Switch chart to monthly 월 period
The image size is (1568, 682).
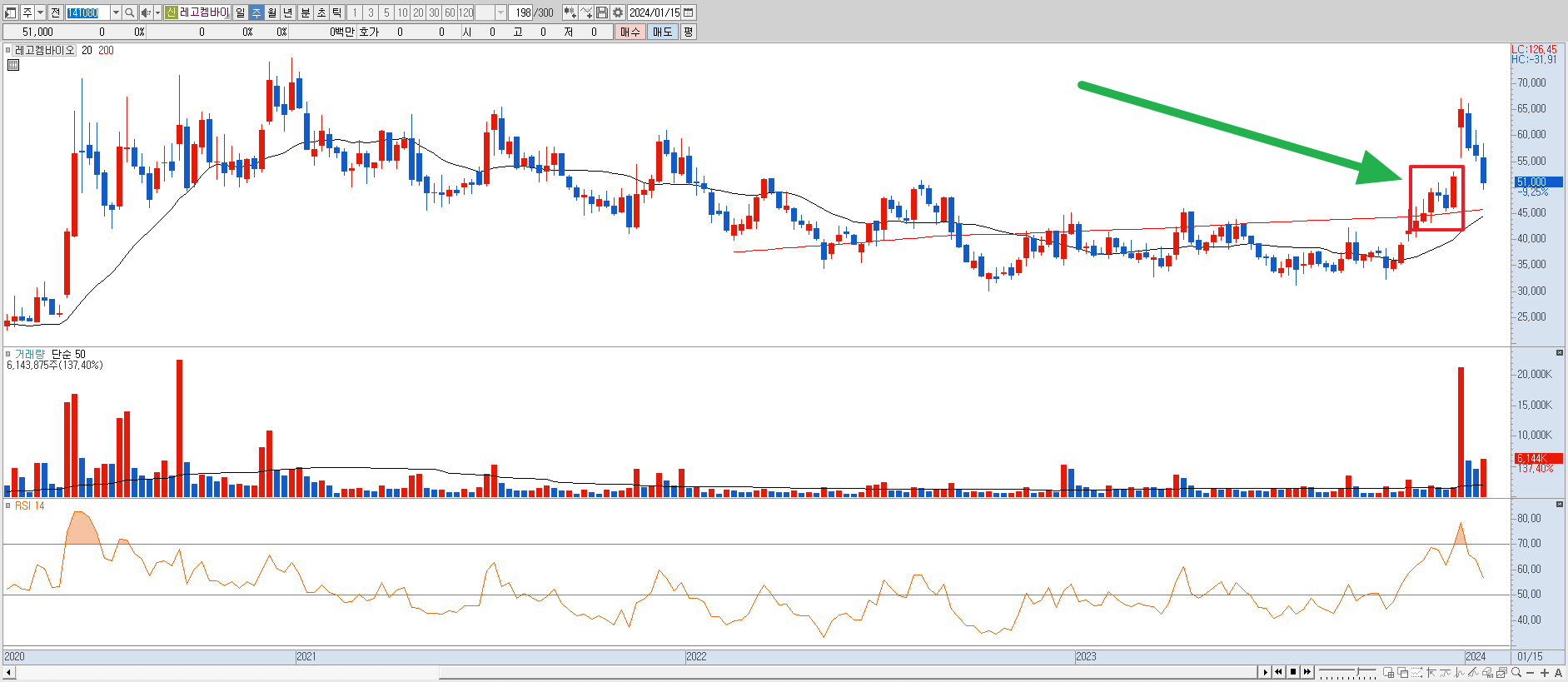click(272, 12)
